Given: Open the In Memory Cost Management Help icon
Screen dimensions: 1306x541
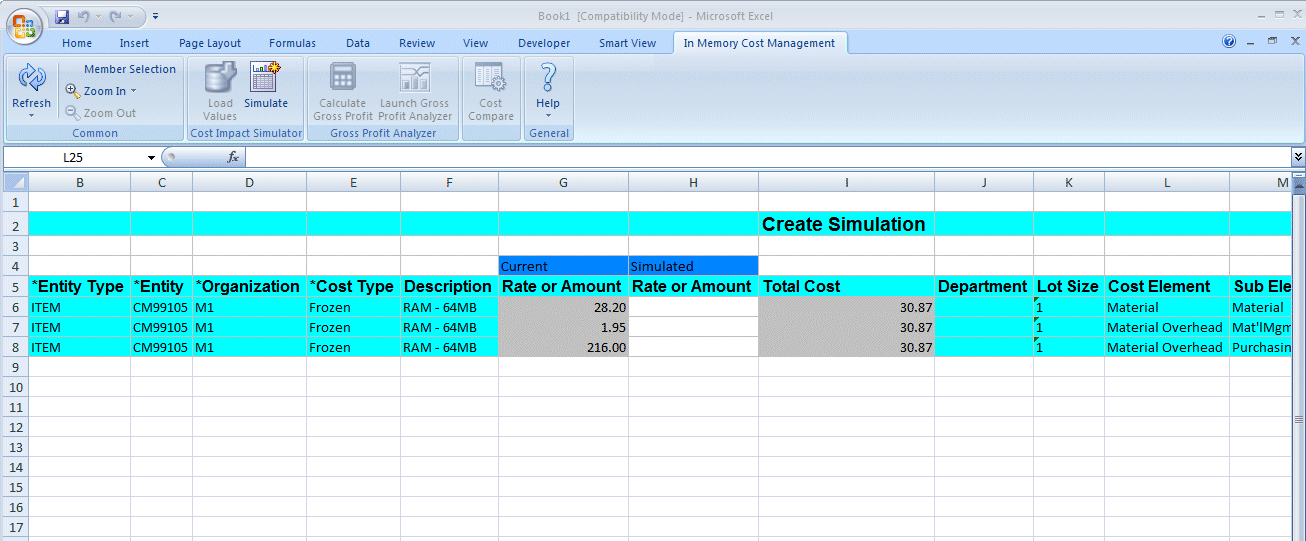Looking at the screenshot, I should (x=548, y=78).
